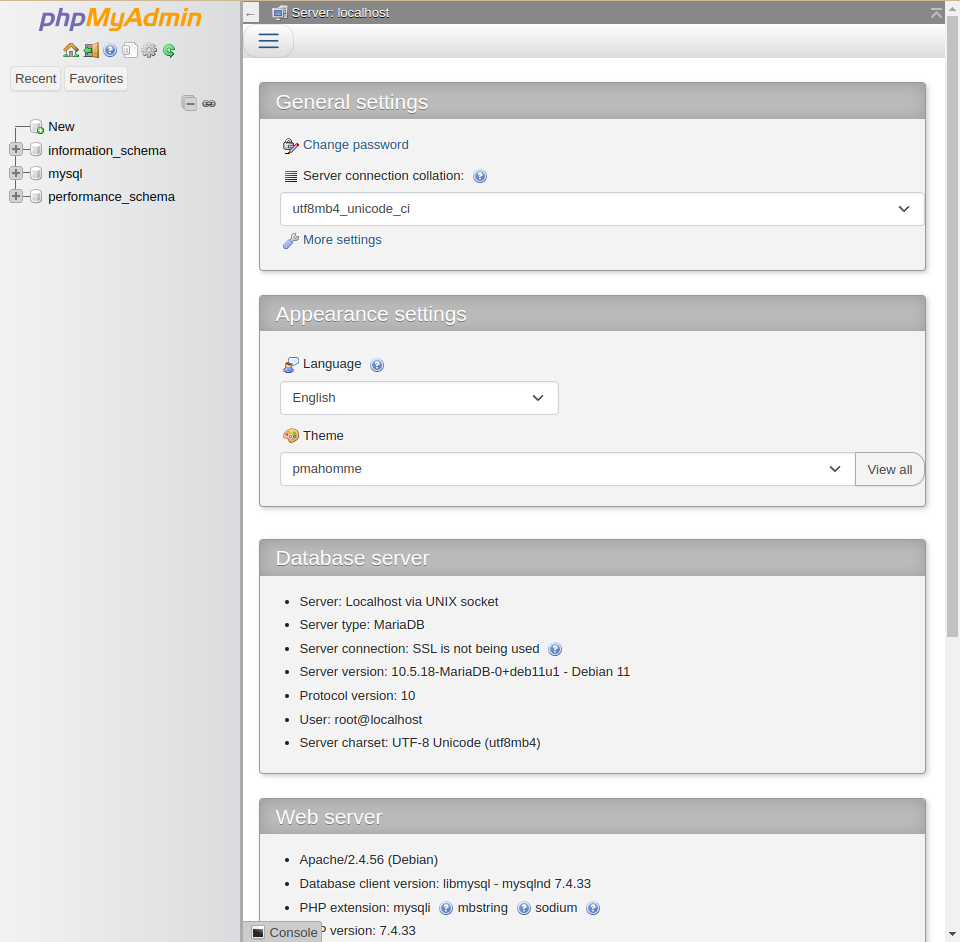960x942 pixels.
Task: Click the New database icon in tree
Action: (37, 127)
